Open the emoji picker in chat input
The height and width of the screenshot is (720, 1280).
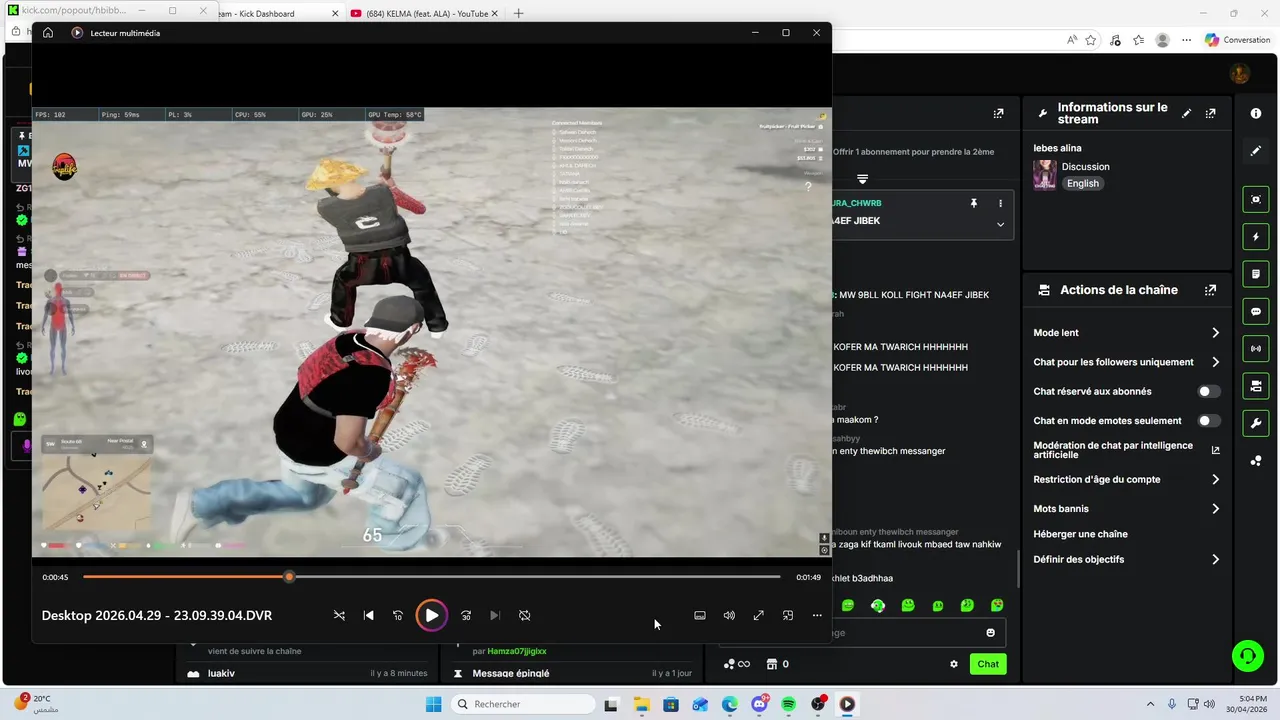pyautogui.click(x=991, y=633)
